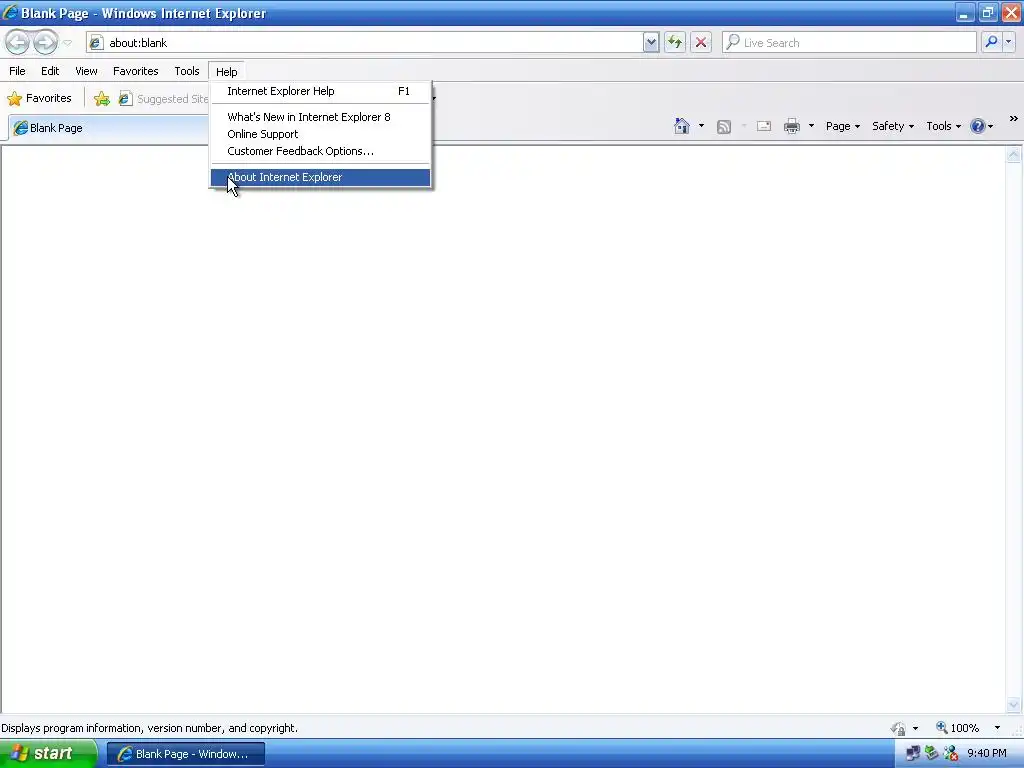Open the Safety command bar menu

[893, 126]
